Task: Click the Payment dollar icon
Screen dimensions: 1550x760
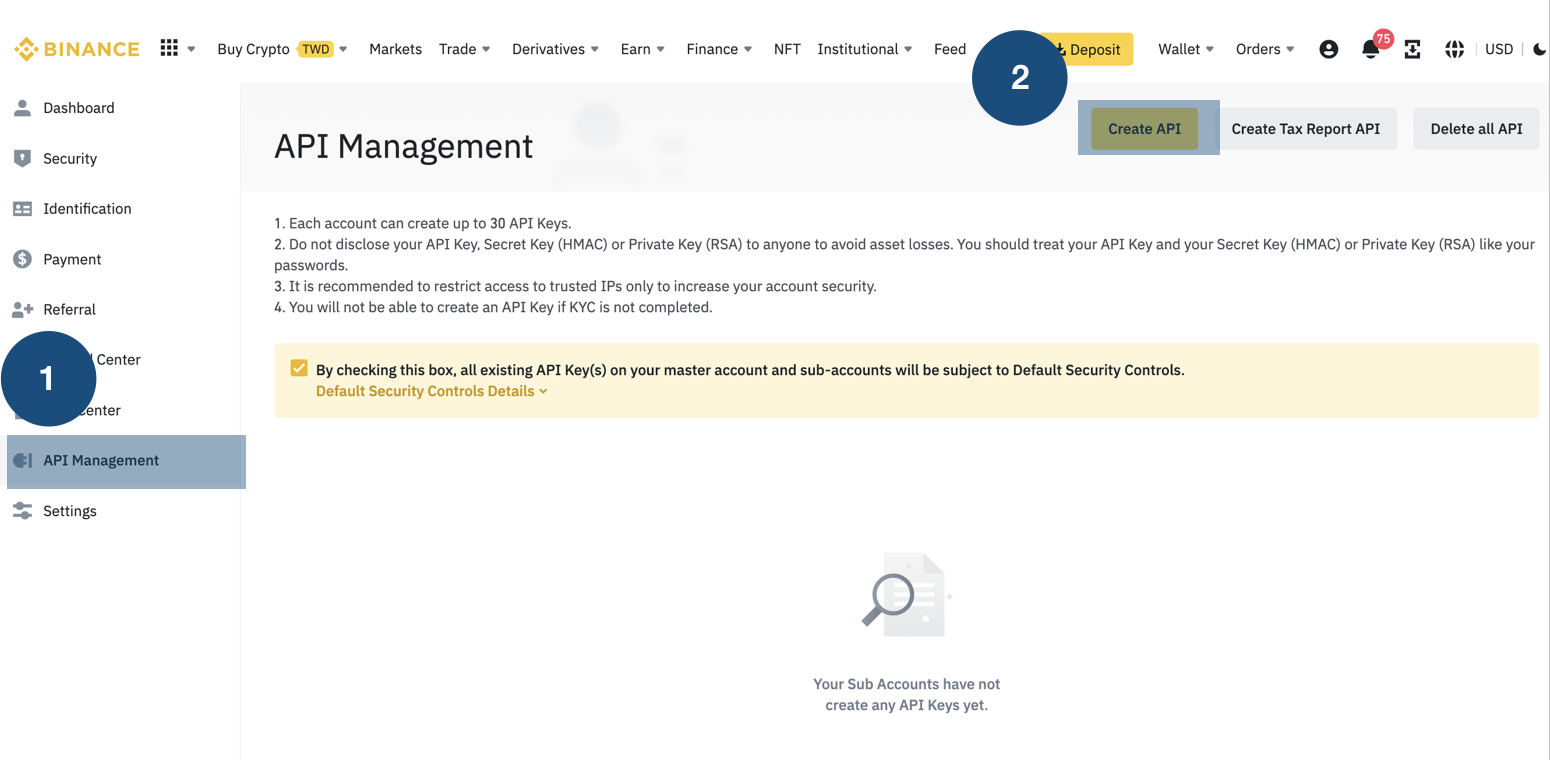Action: 22,259
